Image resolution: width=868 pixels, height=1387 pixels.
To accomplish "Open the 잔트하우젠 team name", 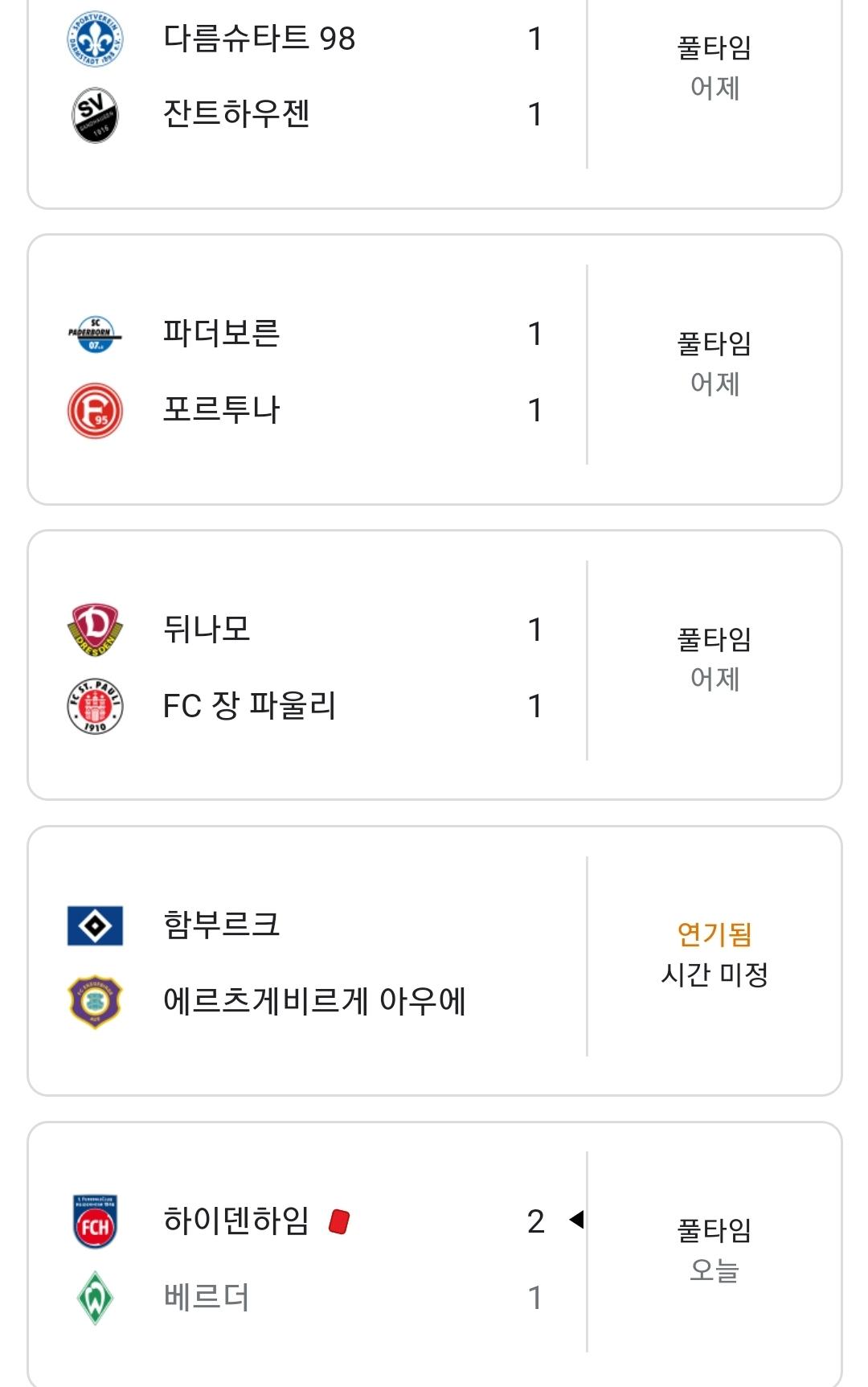I will click(236, 113).
